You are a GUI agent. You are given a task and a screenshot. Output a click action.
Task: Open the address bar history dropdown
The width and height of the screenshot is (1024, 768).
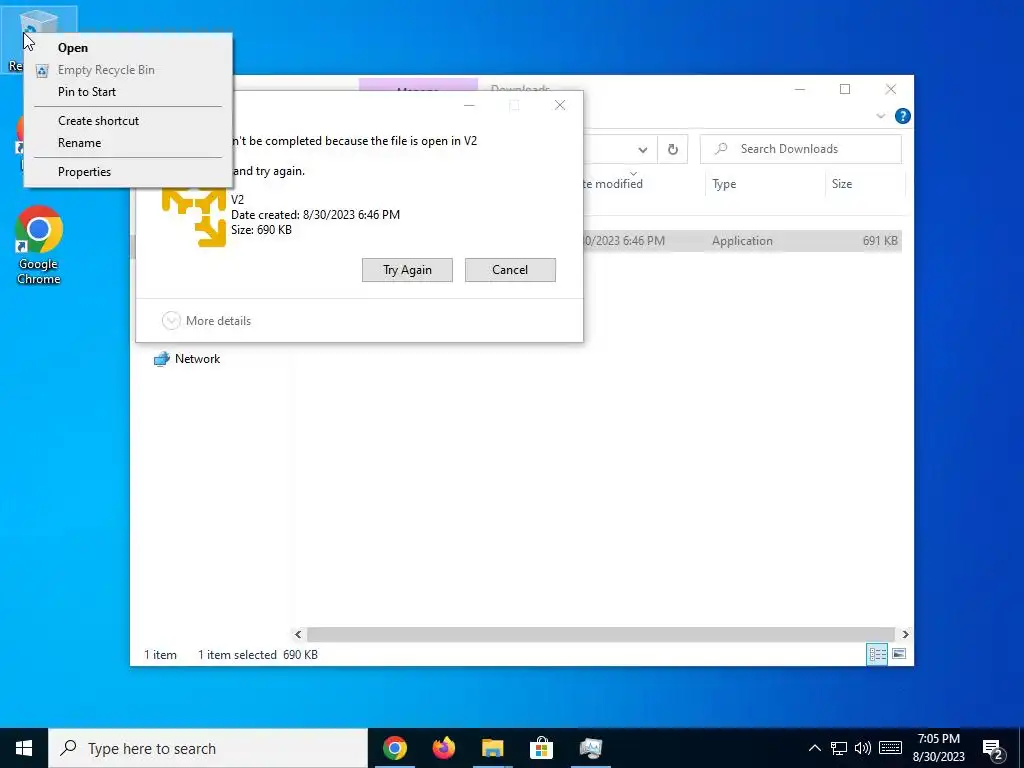click(643, 150)
